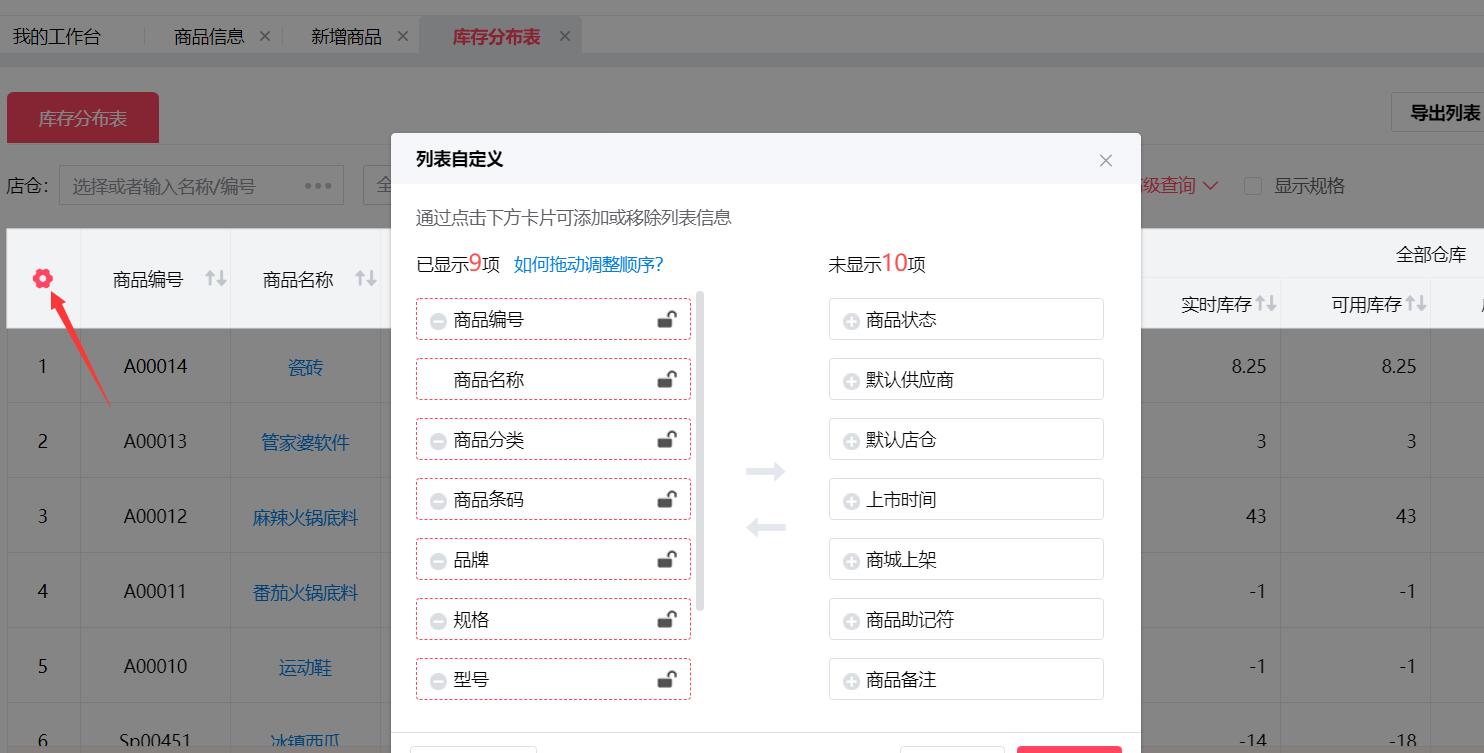Toggle the lock icon on 商品编号
The image size is (1484, 753).
click(666, 319)
